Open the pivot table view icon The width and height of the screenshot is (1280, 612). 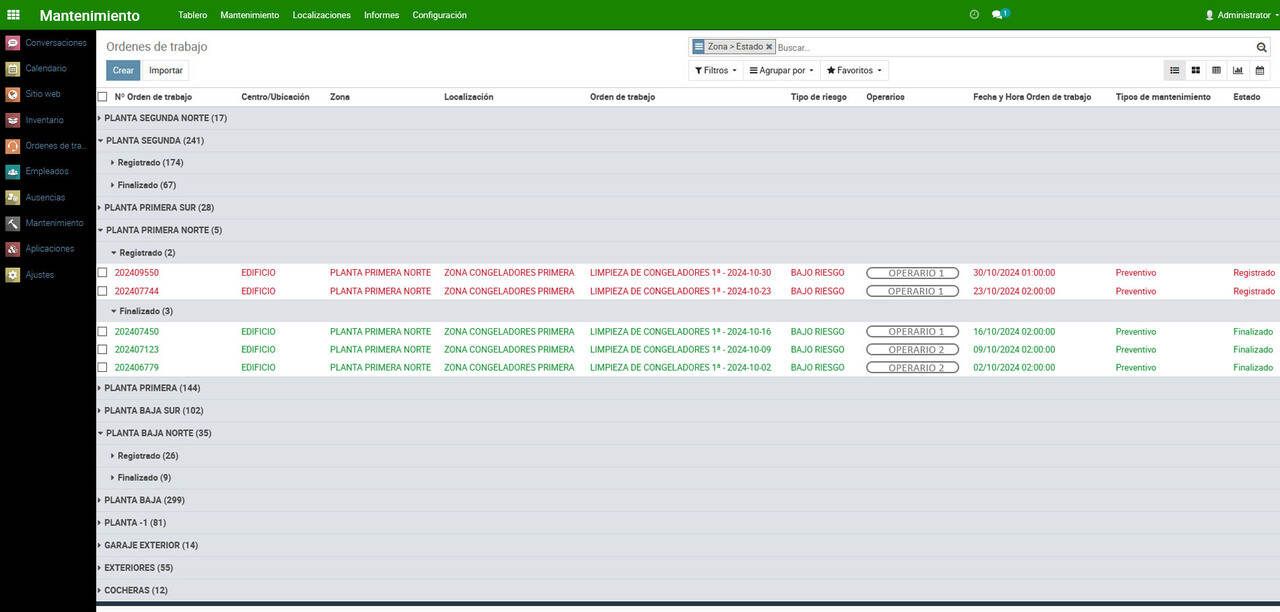(x=1216, y=70)
